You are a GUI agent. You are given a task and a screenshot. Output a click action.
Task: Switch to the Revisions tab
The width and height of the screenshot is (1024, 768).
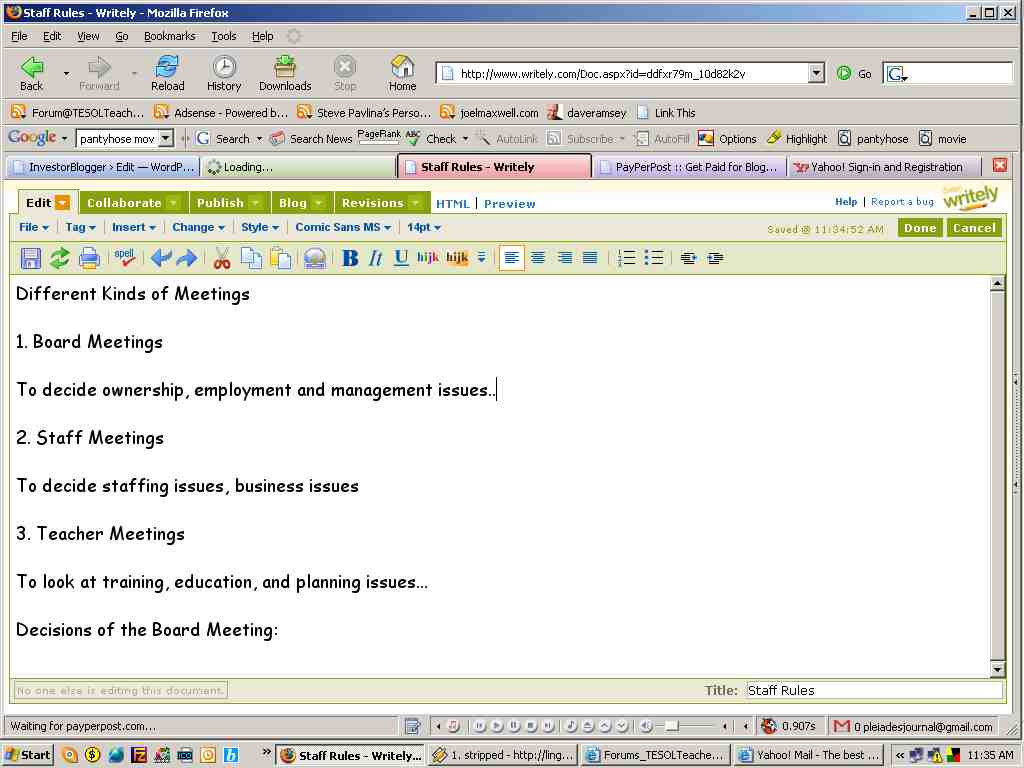tap(373, 202)
